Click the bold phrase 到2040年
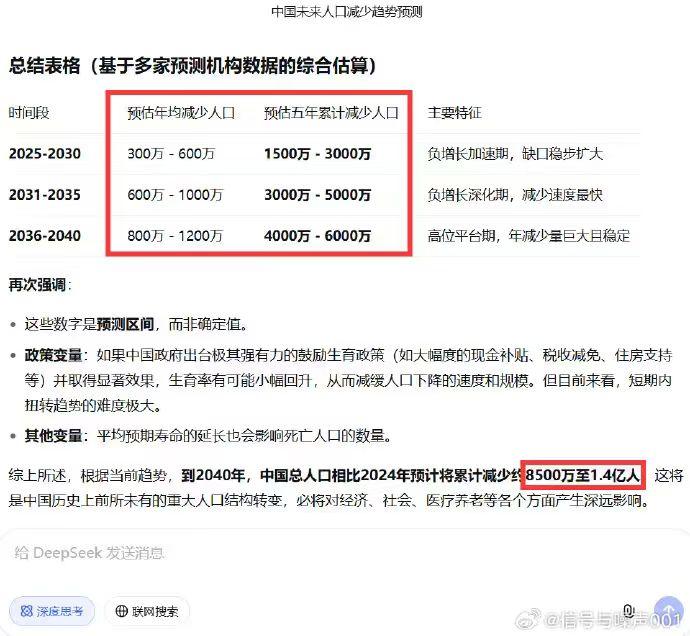 tap(213, 475)
